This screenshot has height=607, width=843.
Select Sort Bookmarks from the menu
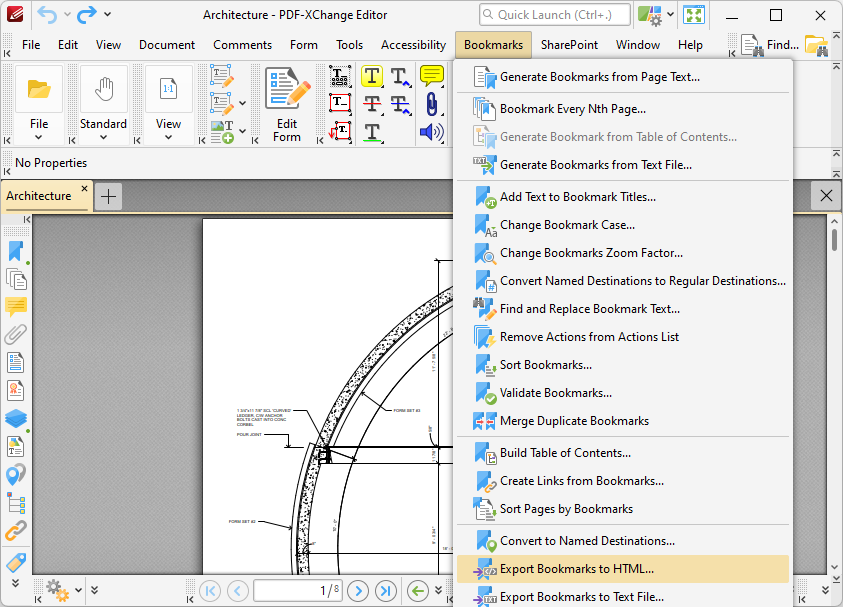pos(545,365)
